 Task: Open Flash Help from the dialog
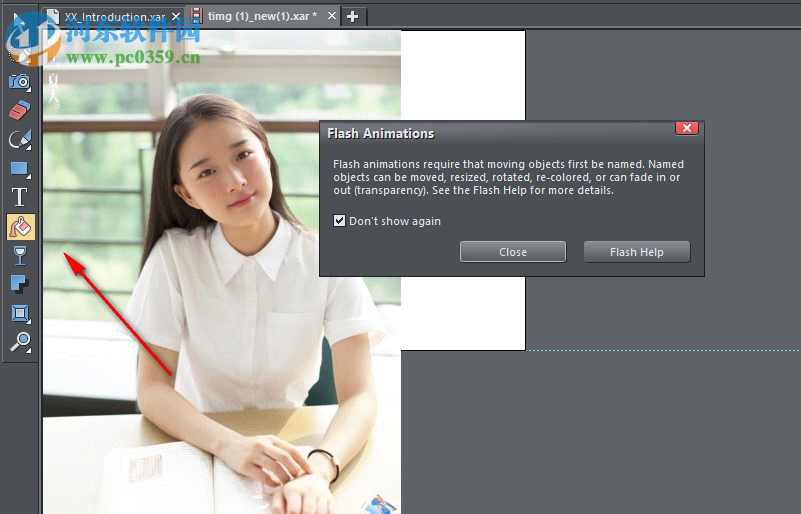click(637, 252)
